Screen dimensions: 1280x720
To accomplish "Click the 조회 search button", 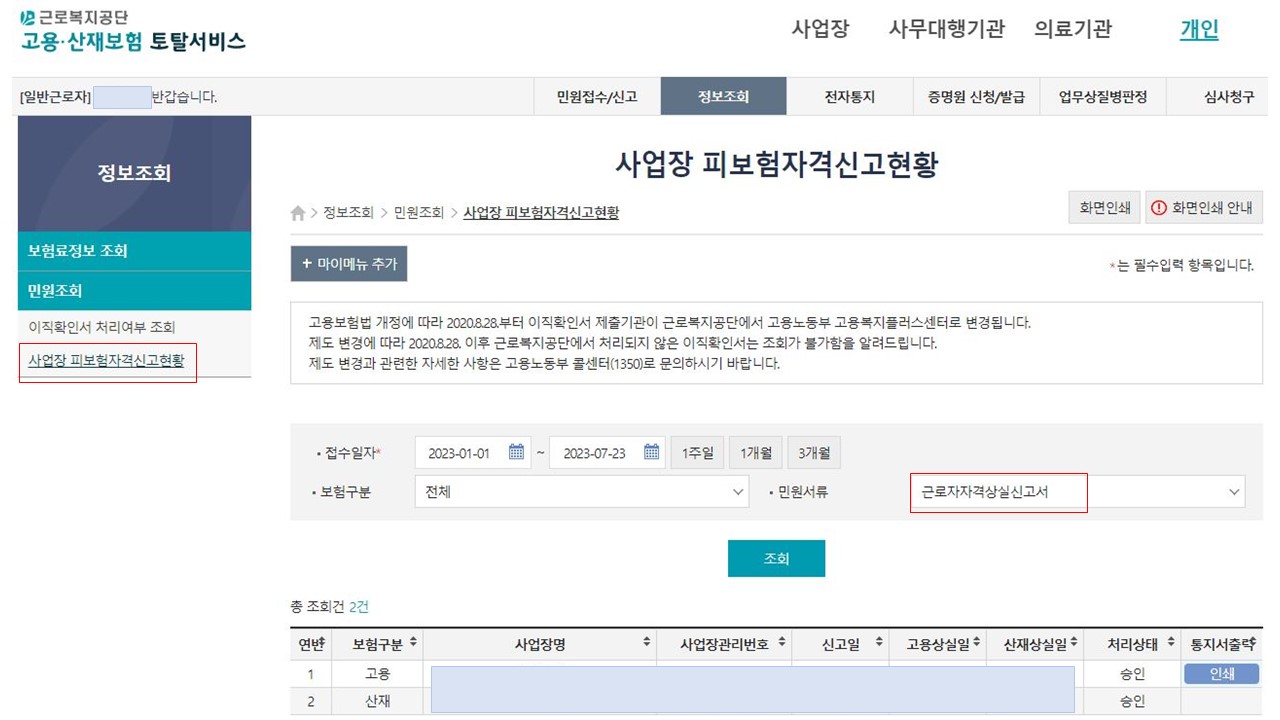I will tap(776, 558).
